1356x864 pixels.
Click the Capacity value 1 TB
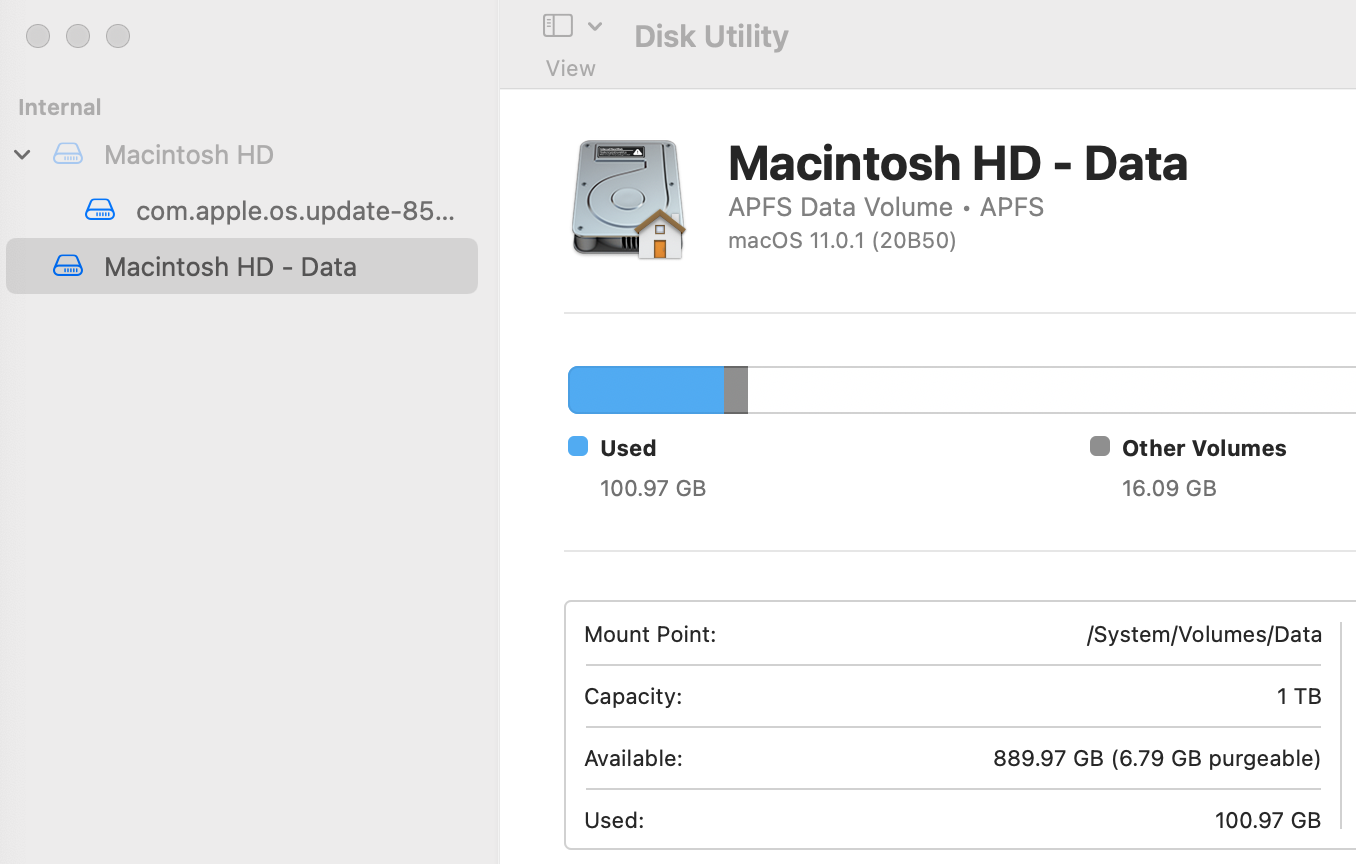click(1299, 696)
